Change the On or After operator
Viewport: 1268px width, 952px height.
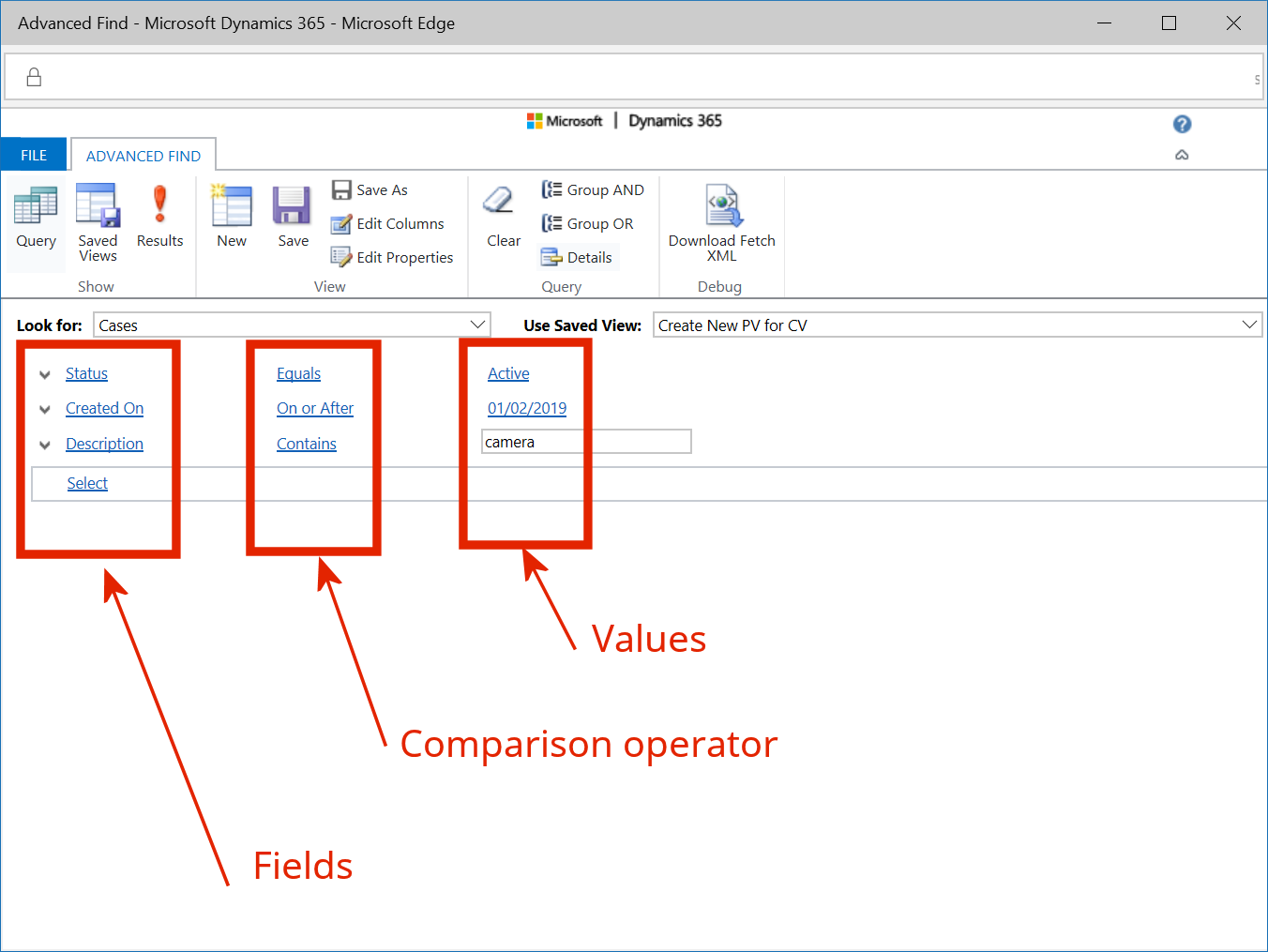pos(315,408)
